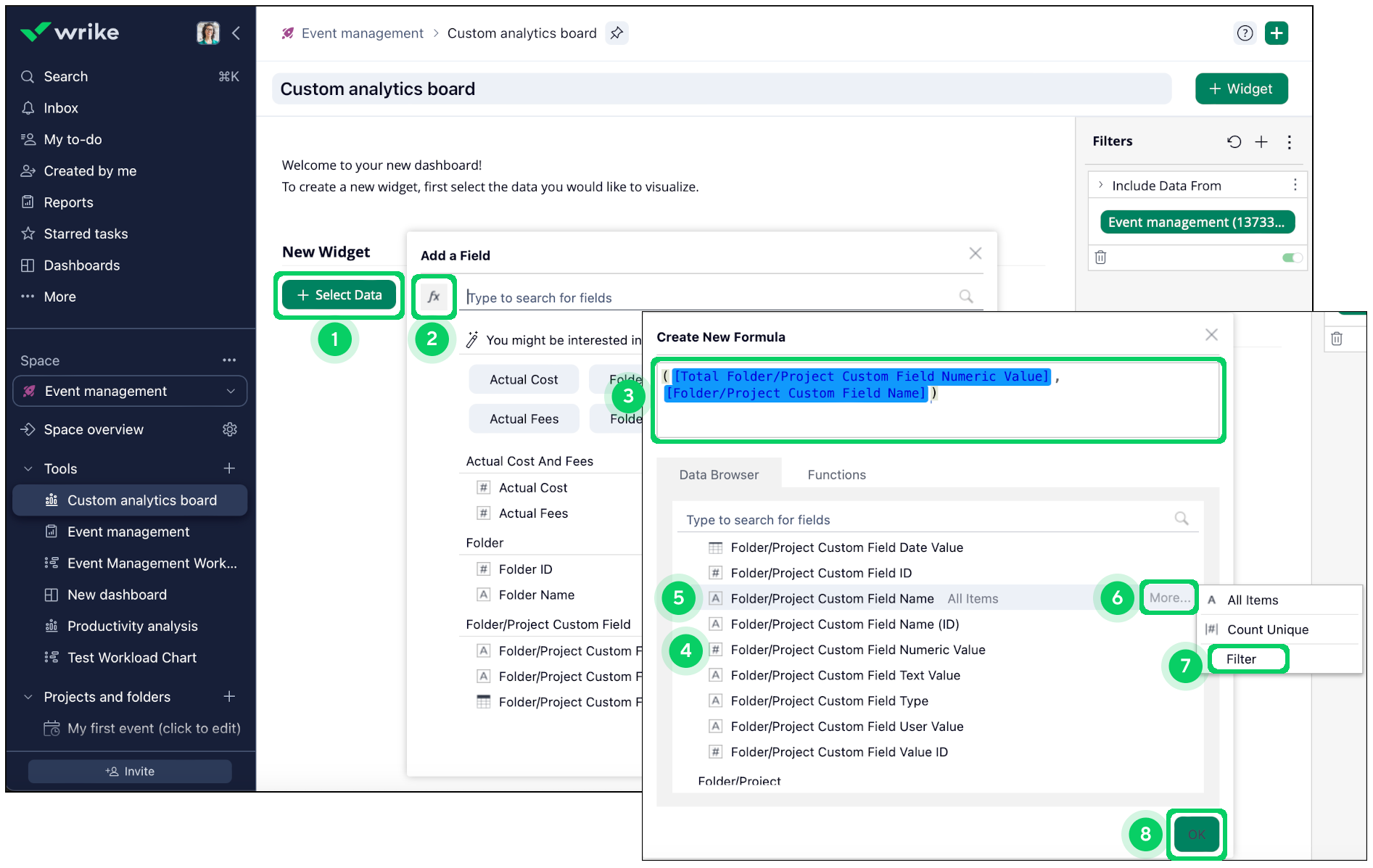Collapse the Projects and folders section
The image size is (1373, 868).
click(28, 697)
